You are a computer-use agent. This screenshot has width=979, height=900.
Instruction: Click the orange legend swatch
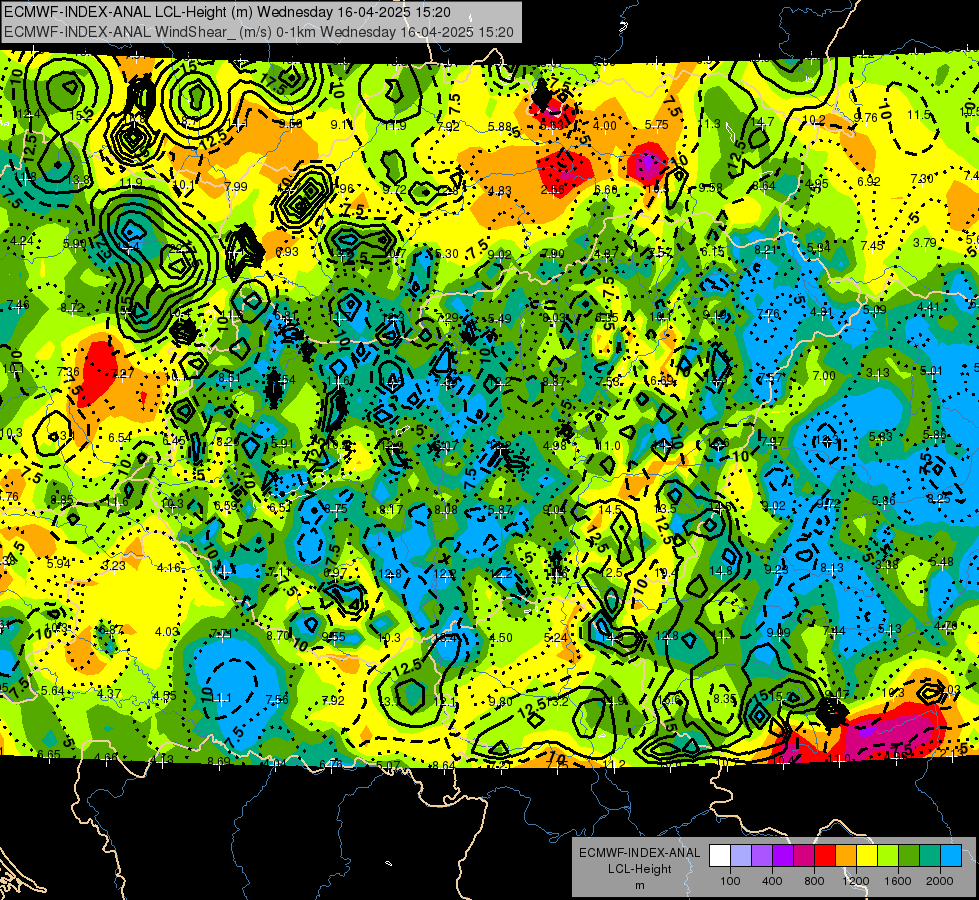[845, 856]
